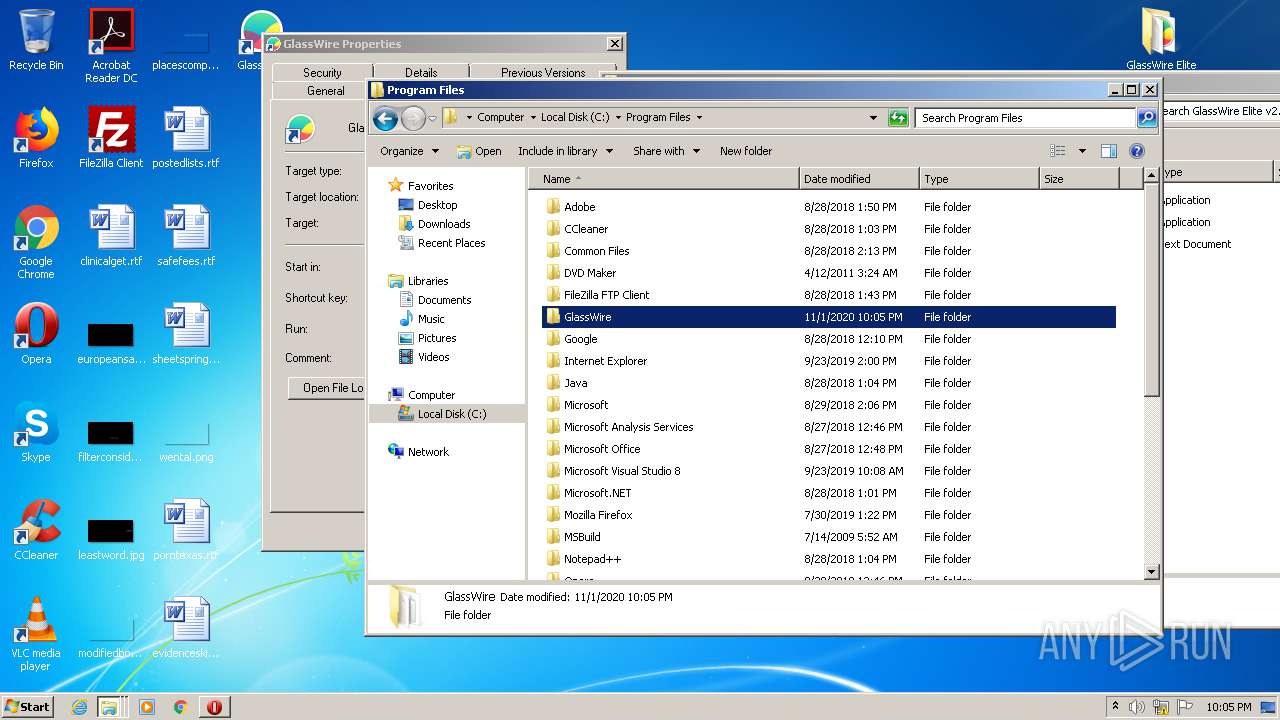Open the Share with dropdown
This screenshot has height=720, width=1280.
(x=666, y=151)
